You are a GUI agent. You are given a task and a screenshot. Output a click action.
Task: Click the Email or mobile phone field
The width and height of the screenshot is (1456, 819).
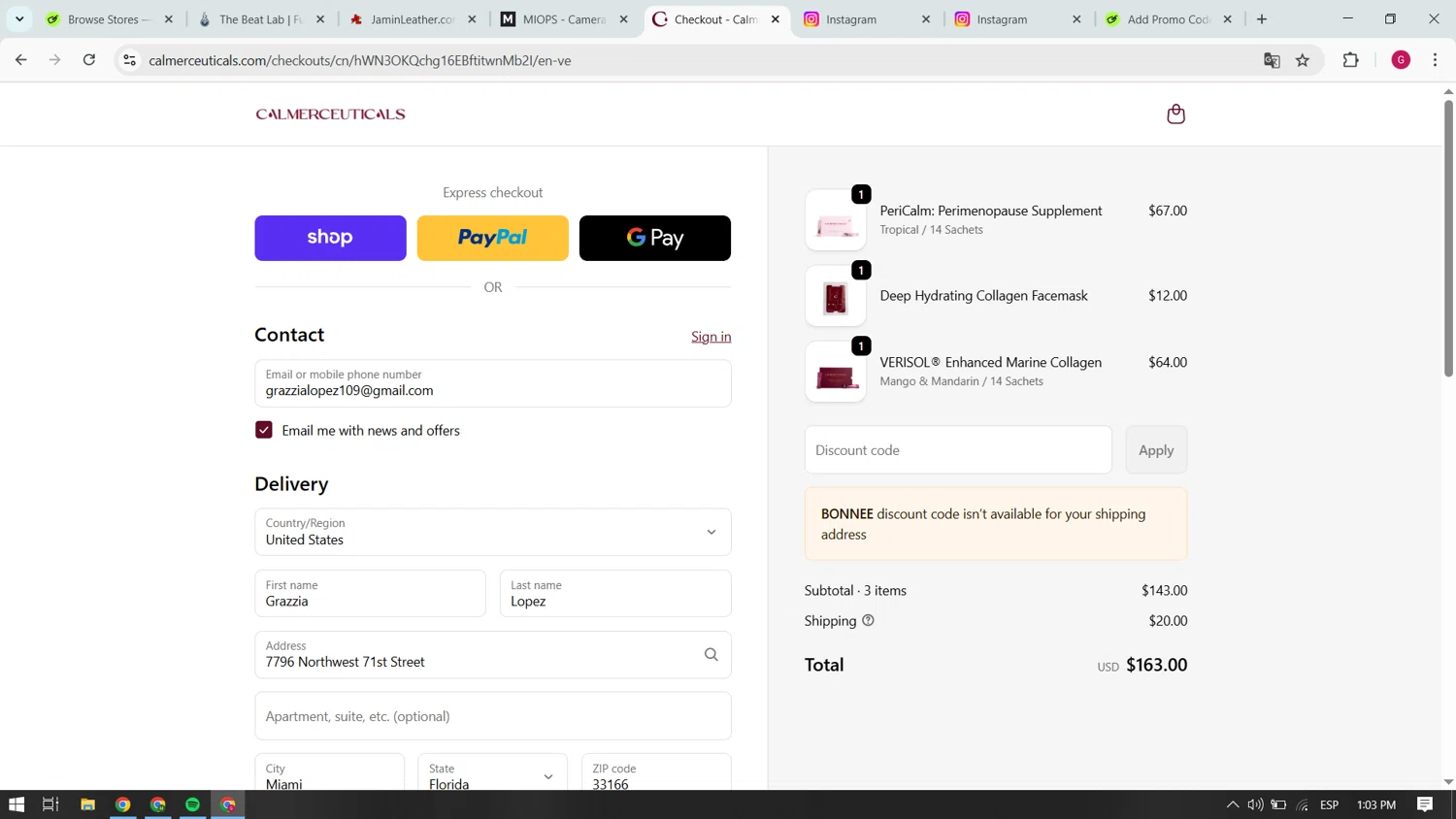coord(493,383)
